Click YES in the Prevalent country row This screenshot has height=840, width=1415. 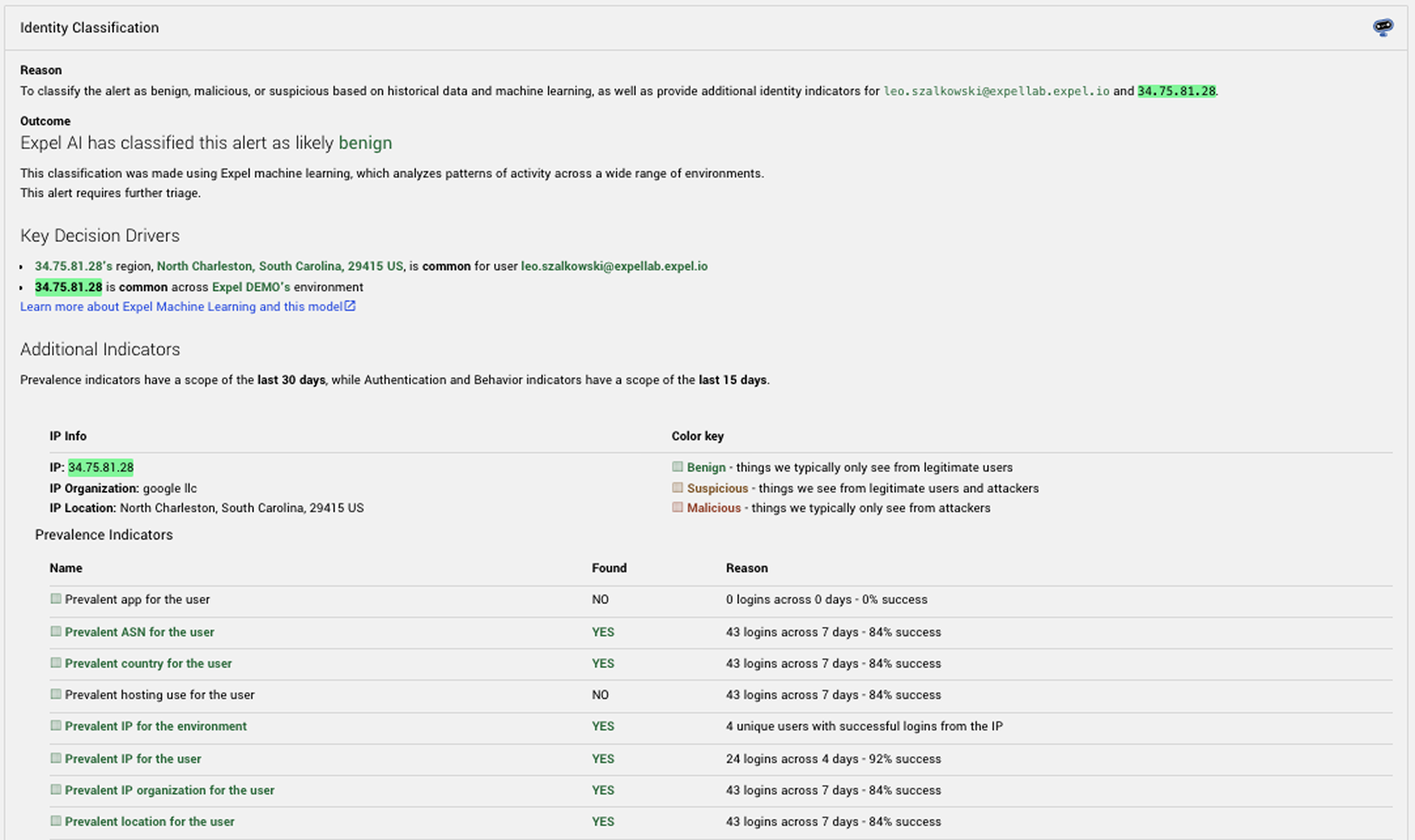[x=603, y=663]
